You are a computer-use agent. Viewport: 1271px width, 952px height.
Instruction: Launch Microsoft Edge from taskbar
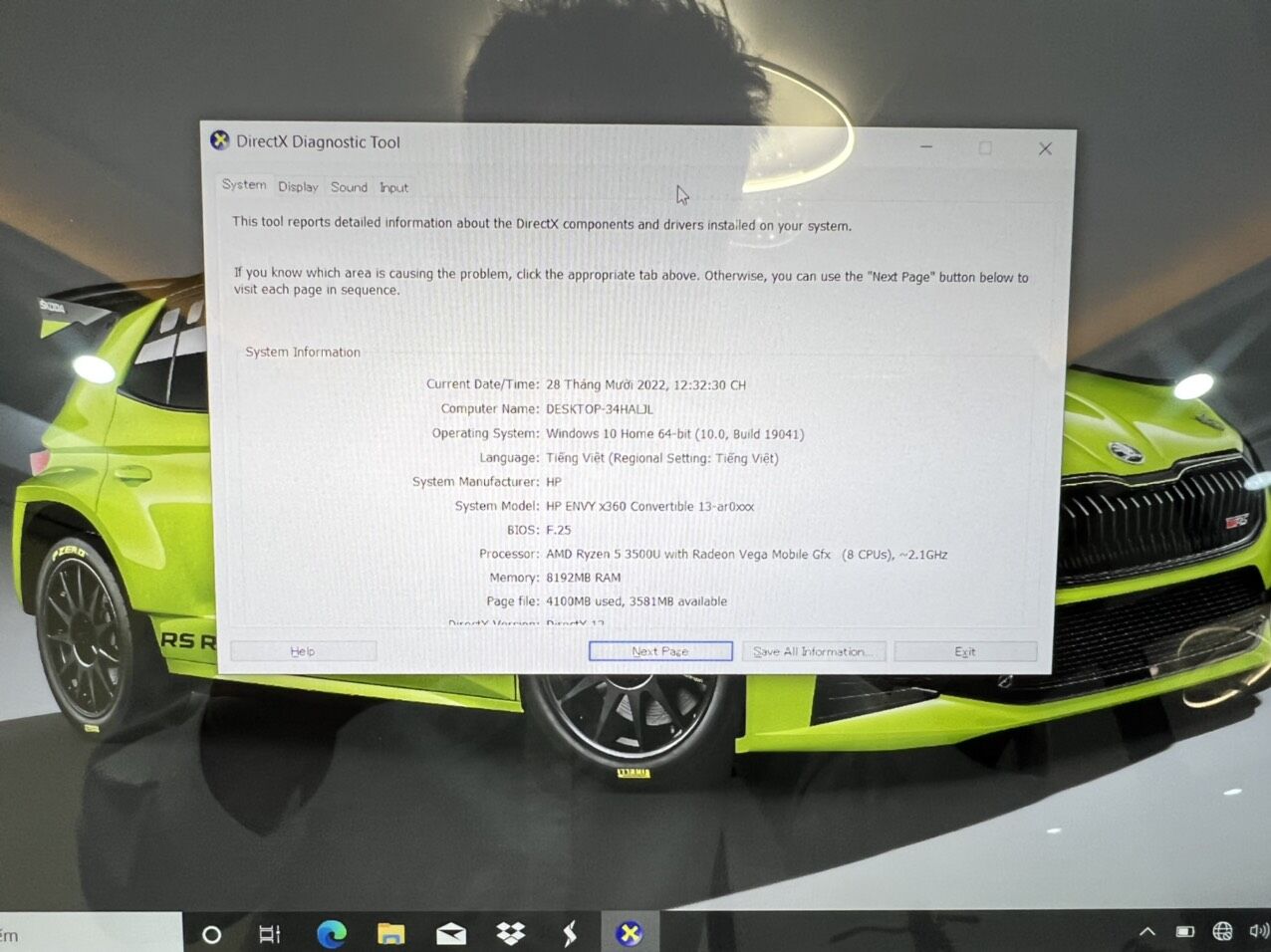tap(332, 934)
